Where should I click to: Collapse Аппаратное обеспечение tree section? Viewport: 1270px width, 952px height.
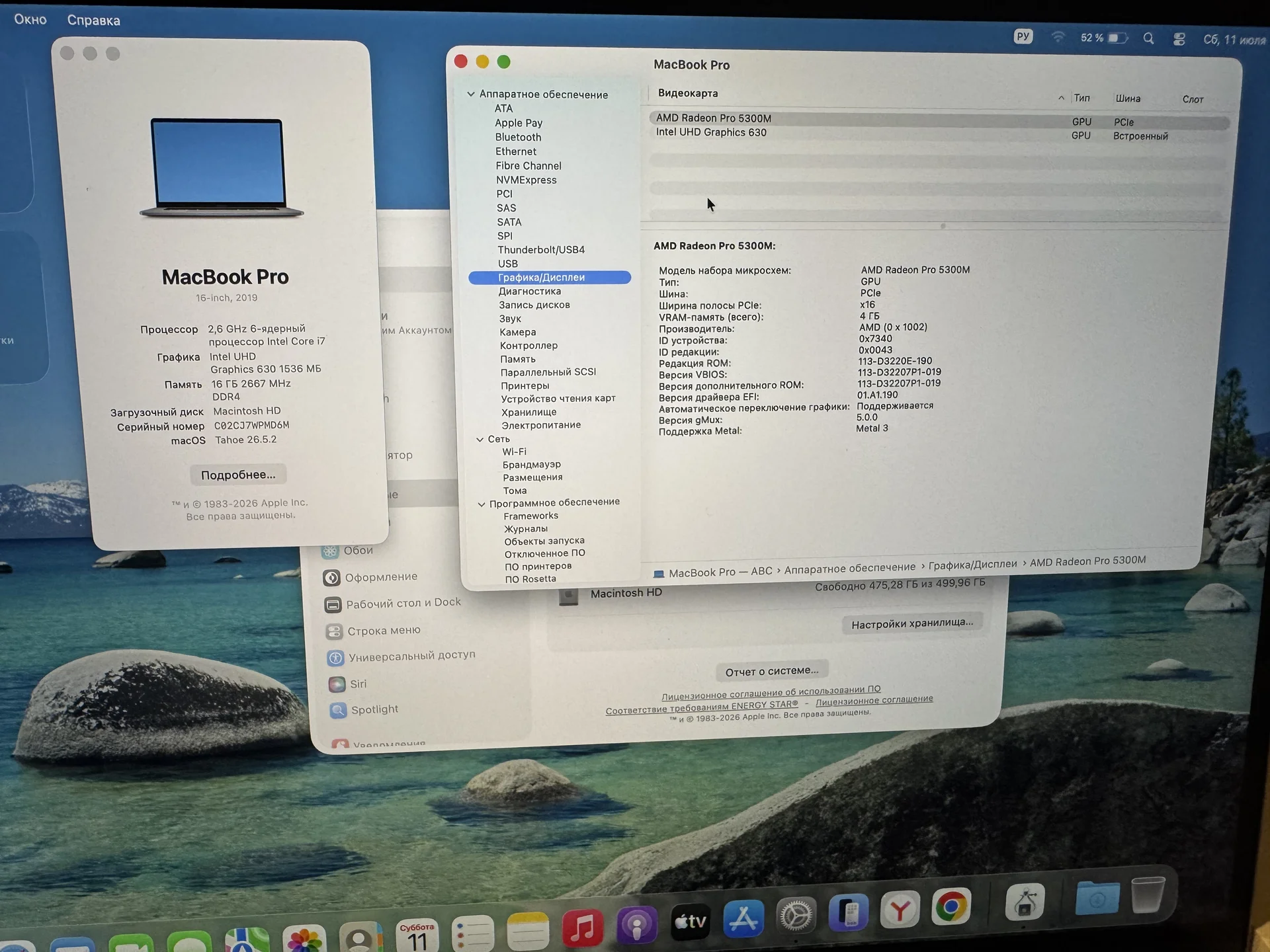tap(471, 94)
